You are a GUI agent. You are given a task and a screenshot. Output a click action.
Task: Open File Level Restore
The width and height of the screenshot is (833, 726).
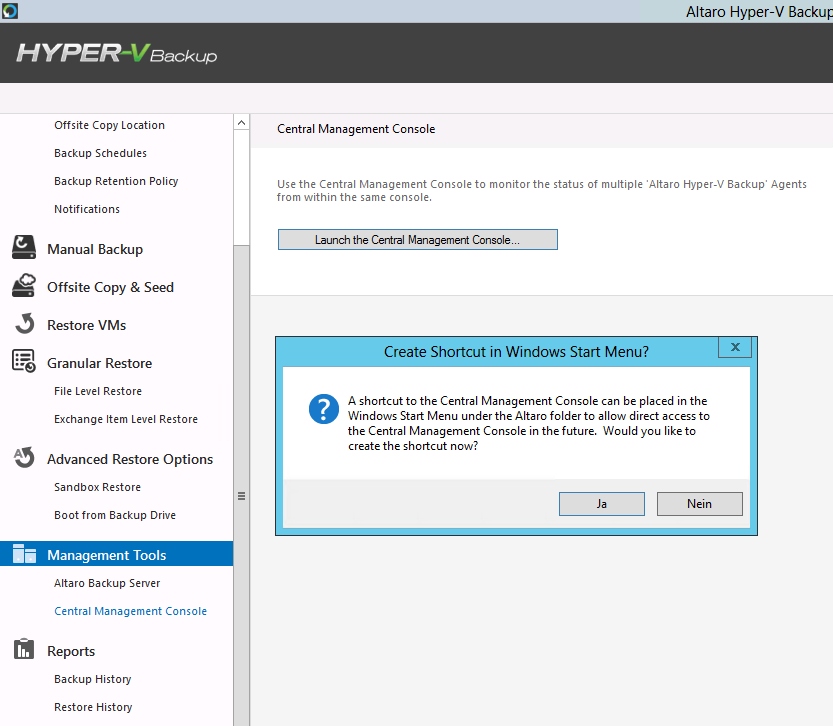pos(98,391)
